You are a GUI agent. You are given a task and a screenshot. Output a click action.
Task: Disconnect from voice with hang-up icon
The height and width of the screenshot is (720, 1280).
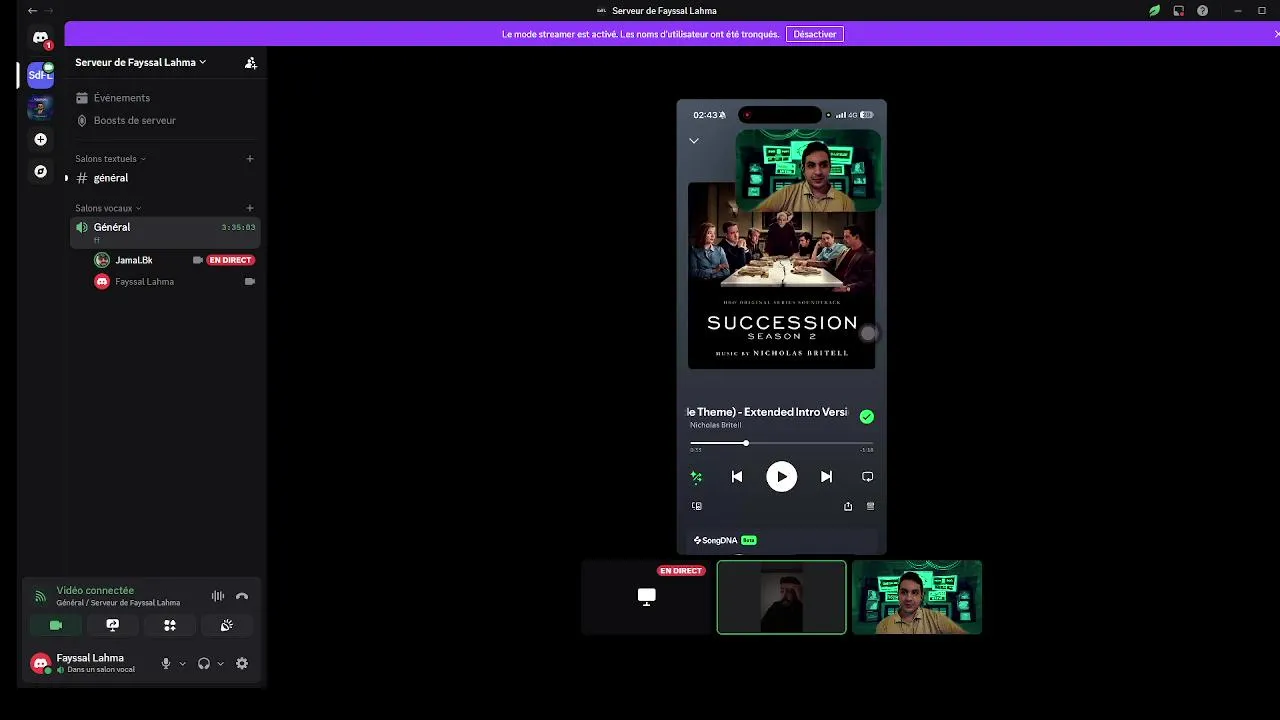(241, 596)
